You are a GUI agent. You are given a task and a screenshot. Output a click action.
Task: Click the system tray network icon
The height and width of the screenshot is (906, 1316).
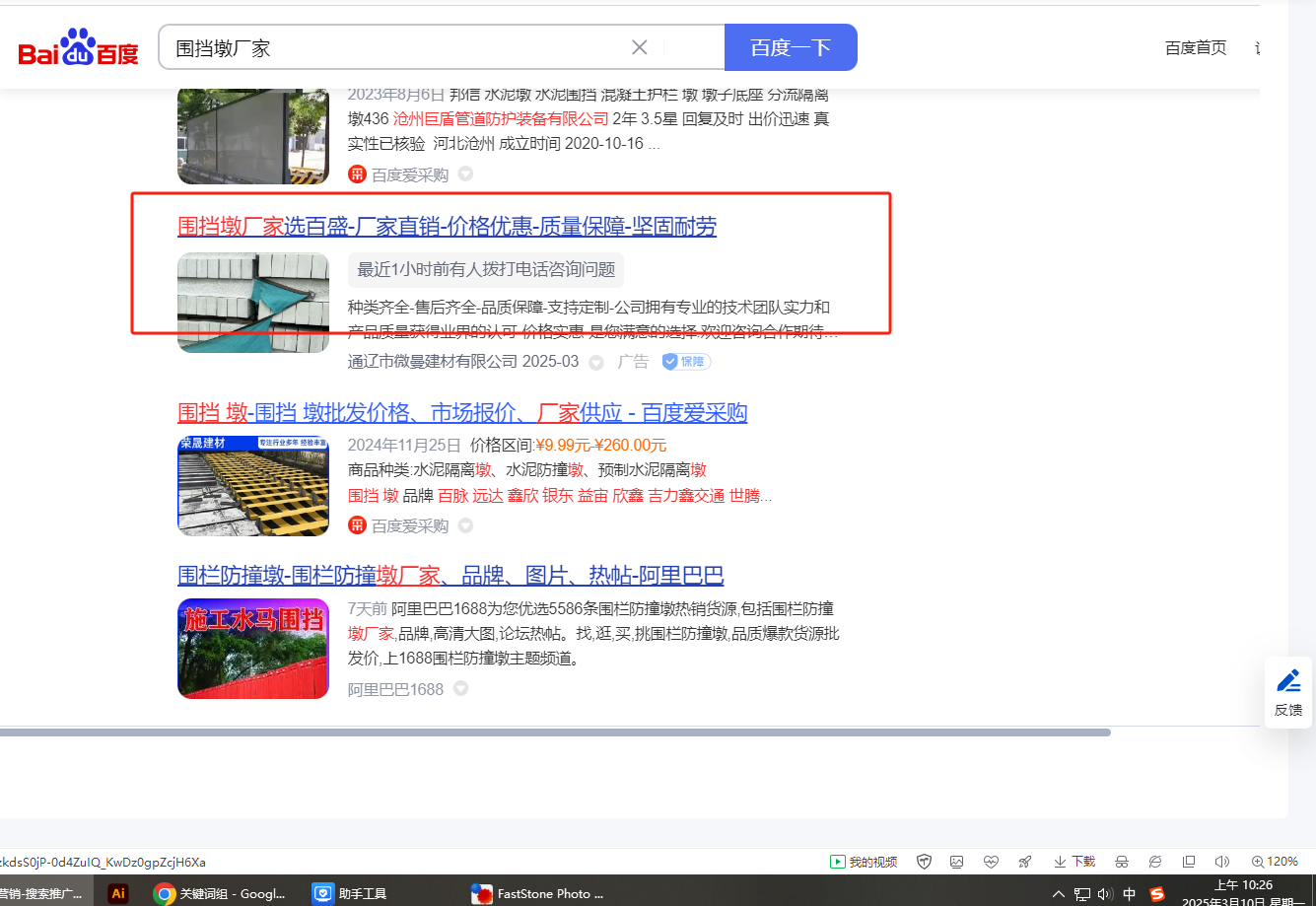(x=1082, y=894)
